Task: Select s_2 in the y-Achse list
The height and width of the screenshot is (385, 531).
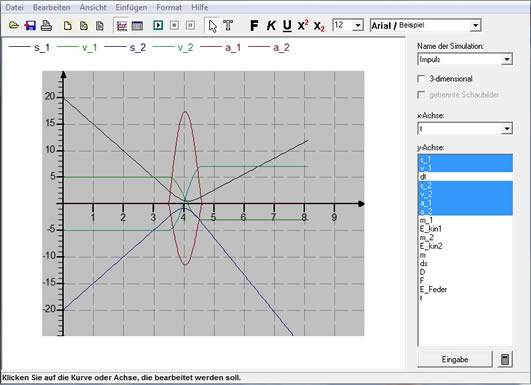Action: (x=465, y=186)
